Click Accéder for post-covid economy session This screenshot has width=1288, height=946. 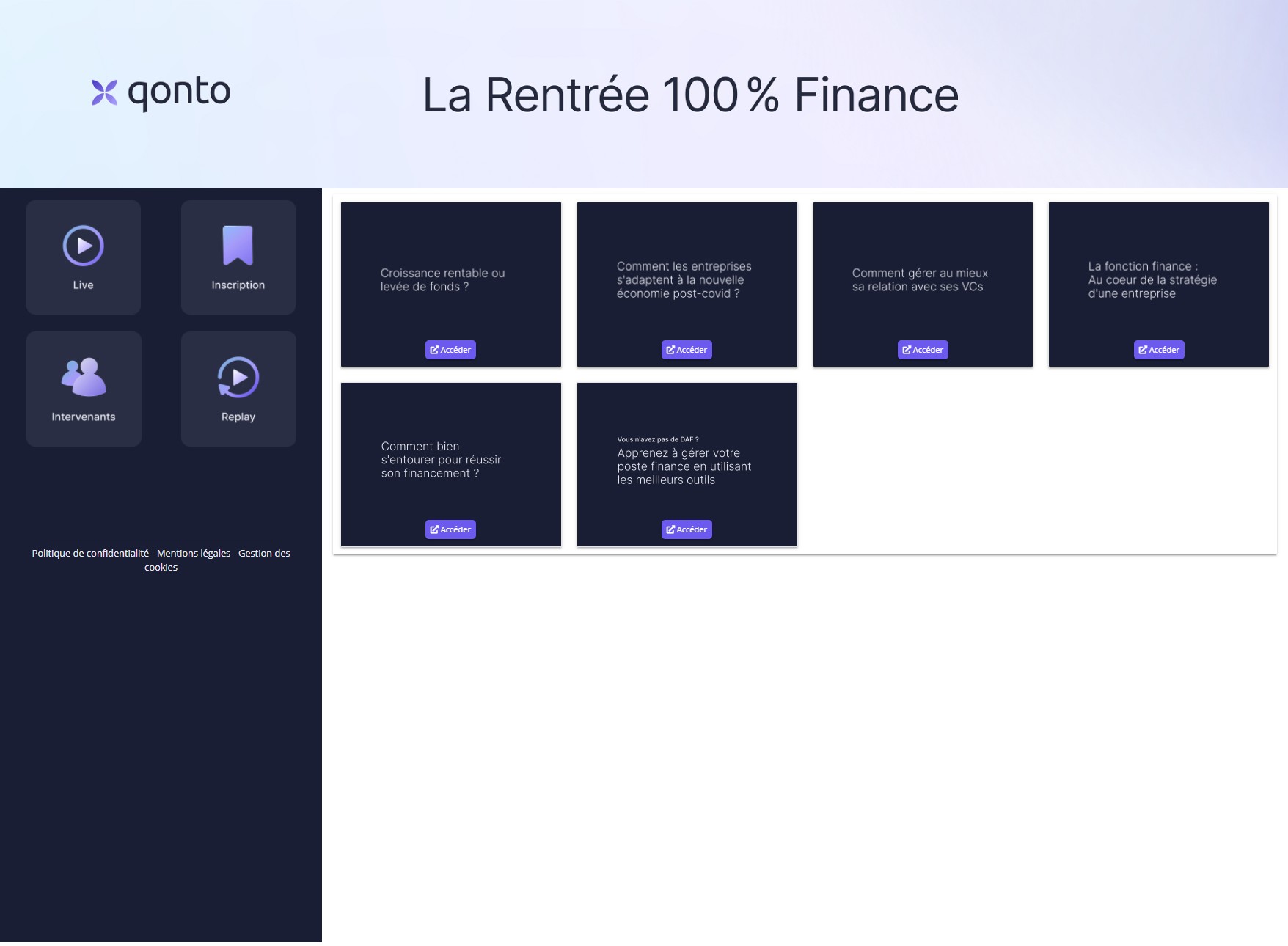[x=687, y=350]
